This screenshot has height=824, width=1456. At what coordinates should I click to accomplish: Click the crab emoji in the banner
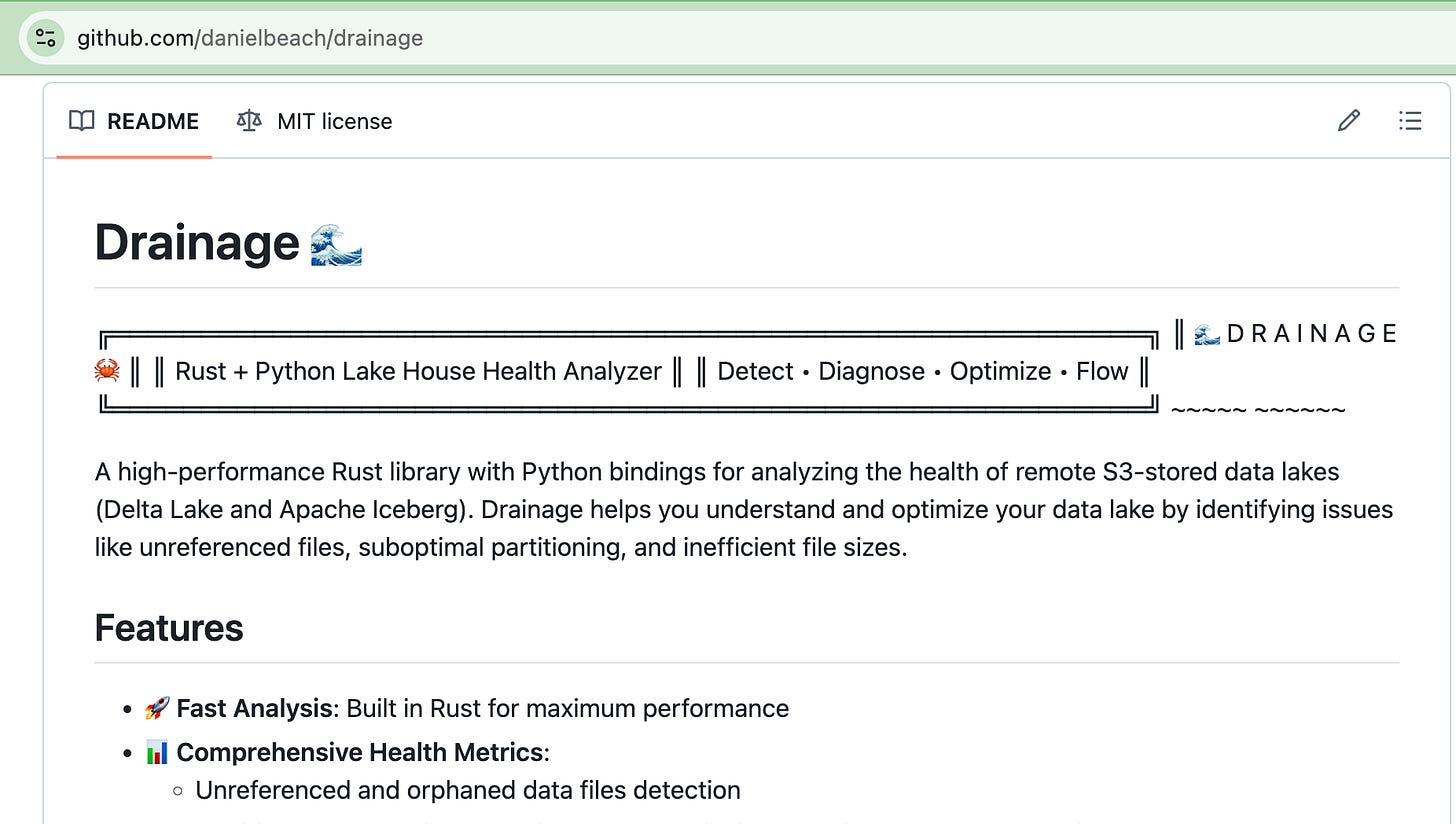point(107,371)
